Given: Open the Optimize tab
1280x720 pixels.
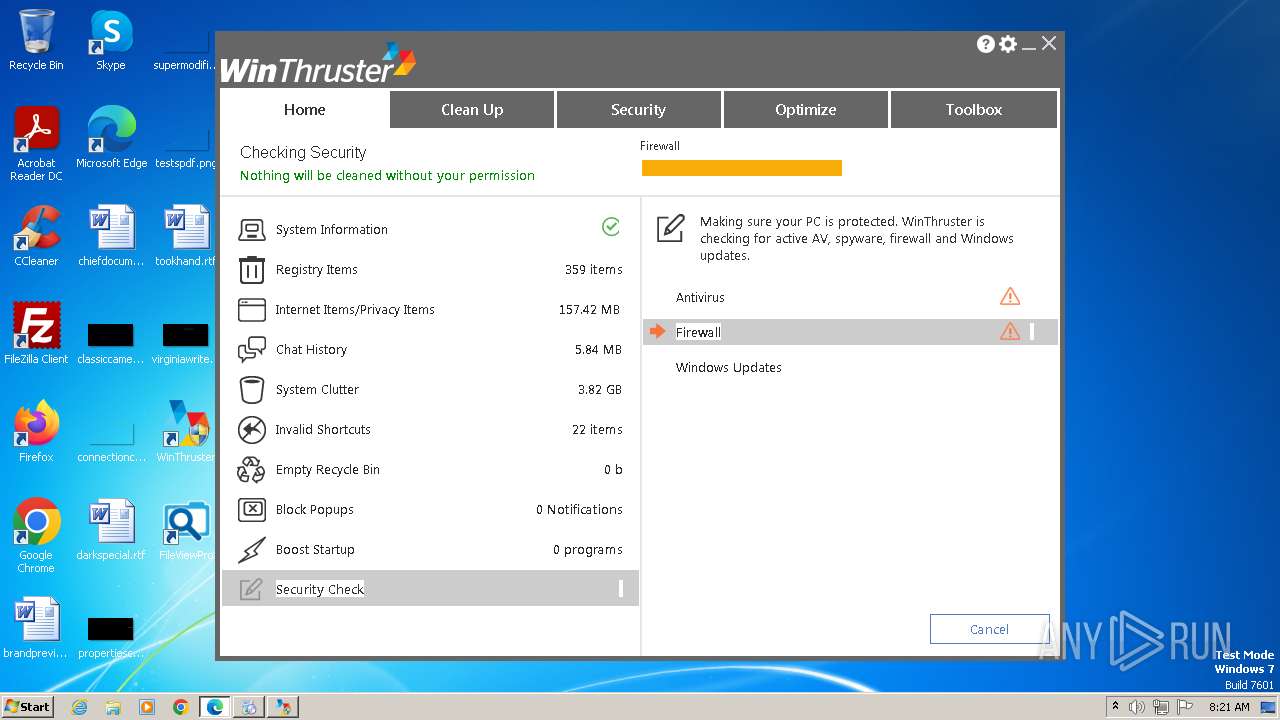Looking at the screenshot, I should tap(805, 110).
